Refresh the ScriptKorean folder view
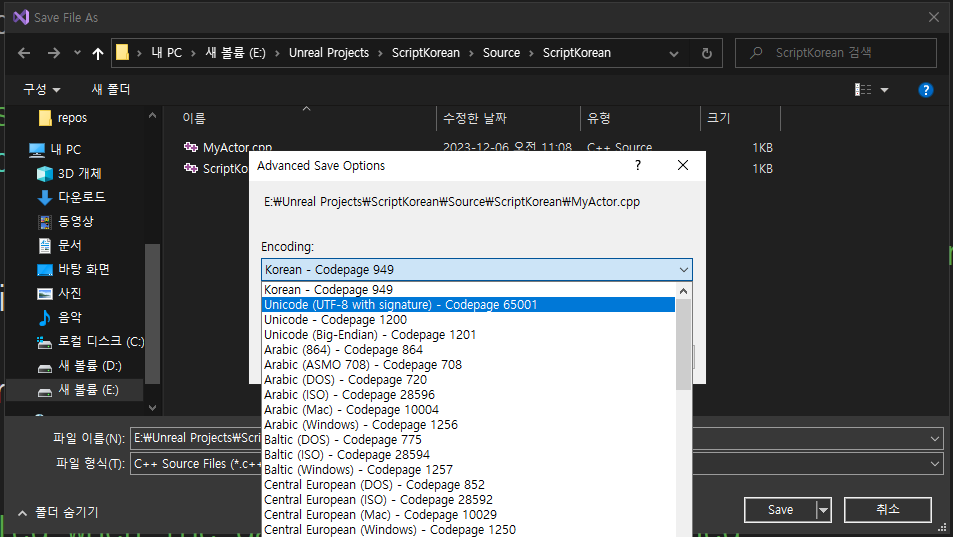Viewport: 953px width, 537px height. [x=706, y=53]
